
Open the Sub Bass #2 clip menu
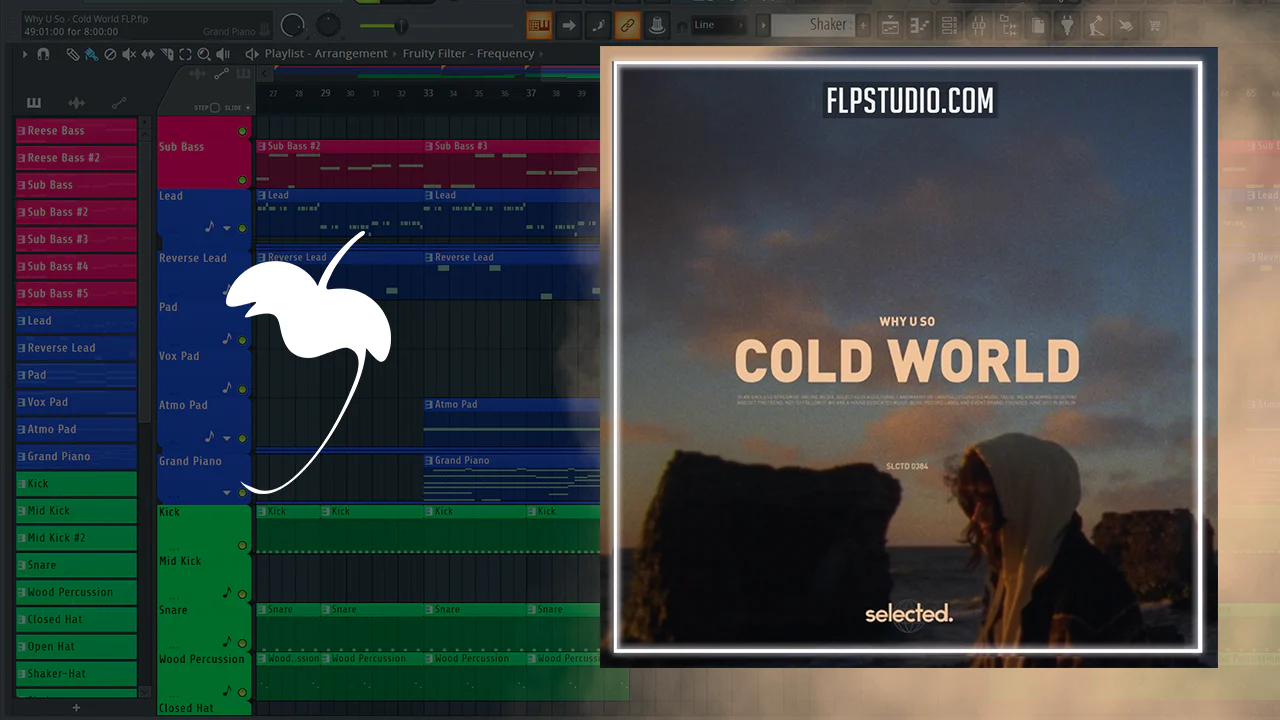click(x=262, y=146)
